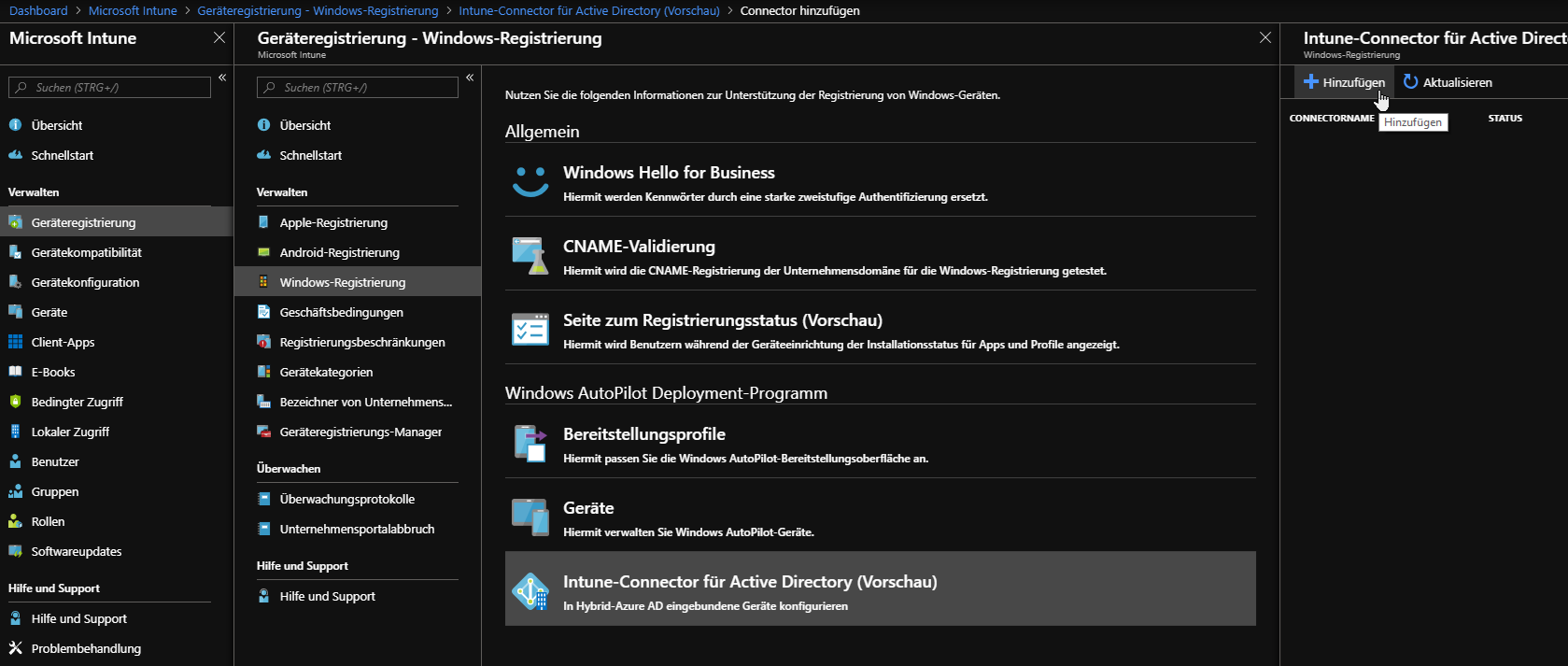The width and height of the screenshot is (1568, 666).
Task: Click the Apple-Registrierung icon
Action: point(263,221)
